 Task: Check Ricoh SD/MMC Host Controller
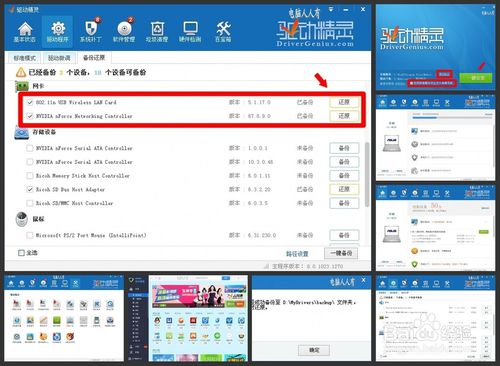(x=30, y=203)
